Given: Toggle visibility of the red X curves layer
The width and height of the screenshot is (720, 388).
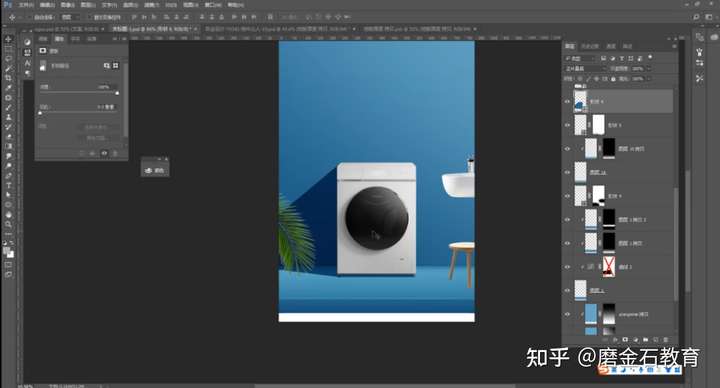Looking at the screenshot, I should pyautogui.click(x=568, y=267).
